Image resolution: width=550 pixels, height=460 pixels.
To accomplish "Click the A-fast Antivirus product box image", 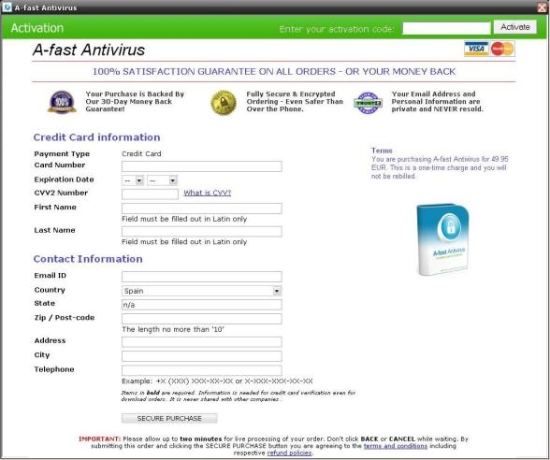I will point(442,240).
